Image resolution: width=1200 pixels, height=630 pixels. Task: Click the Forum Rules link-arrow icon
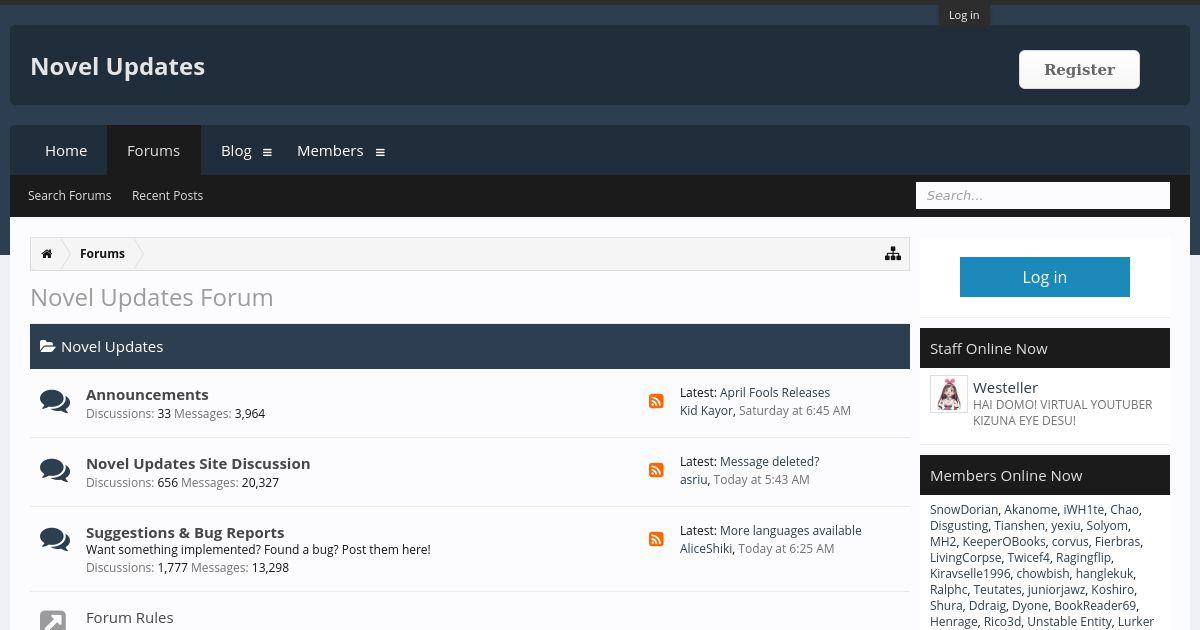53,621
